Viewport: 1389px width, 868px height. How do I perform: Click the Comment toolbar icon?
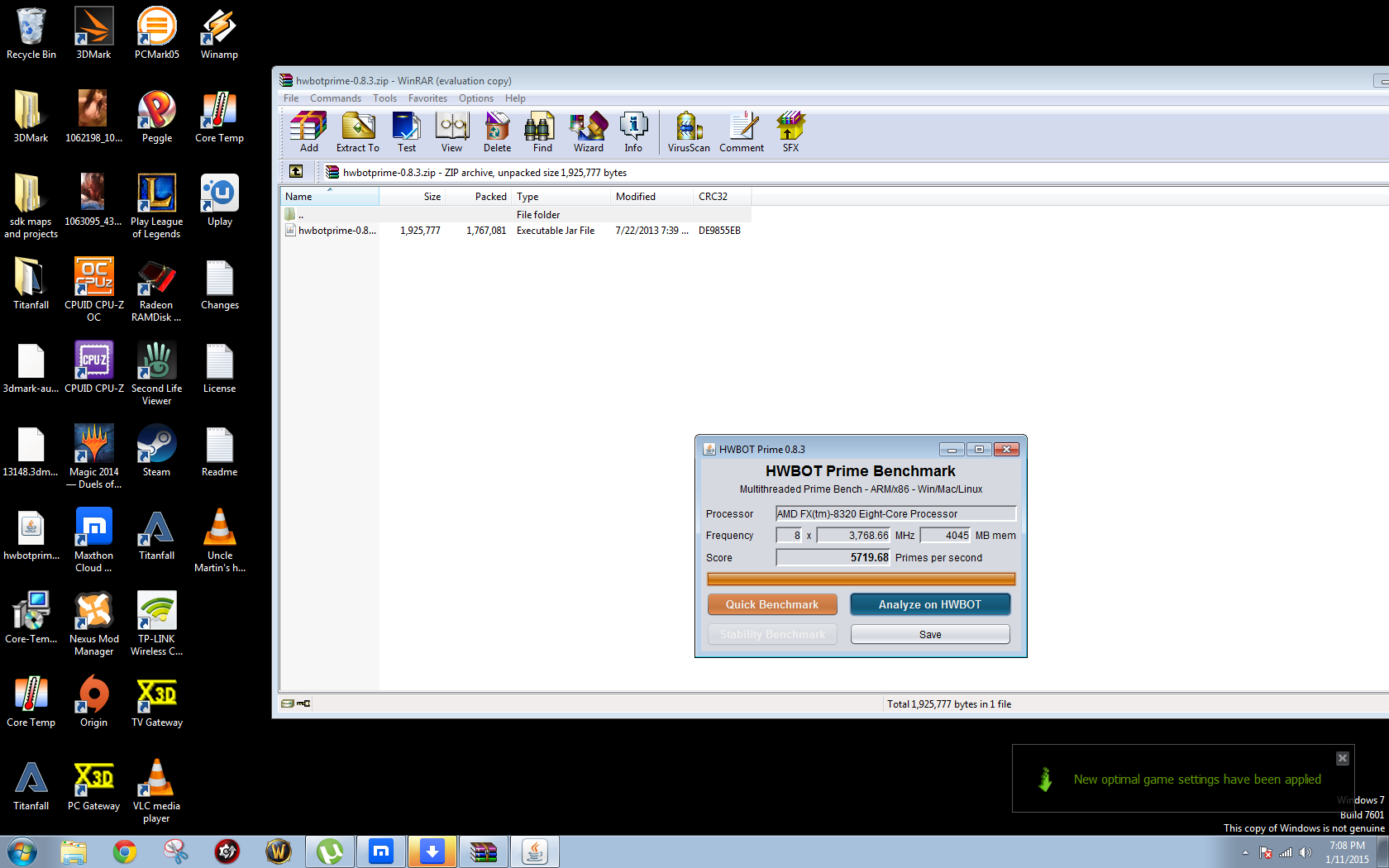(x=742, y=132)
